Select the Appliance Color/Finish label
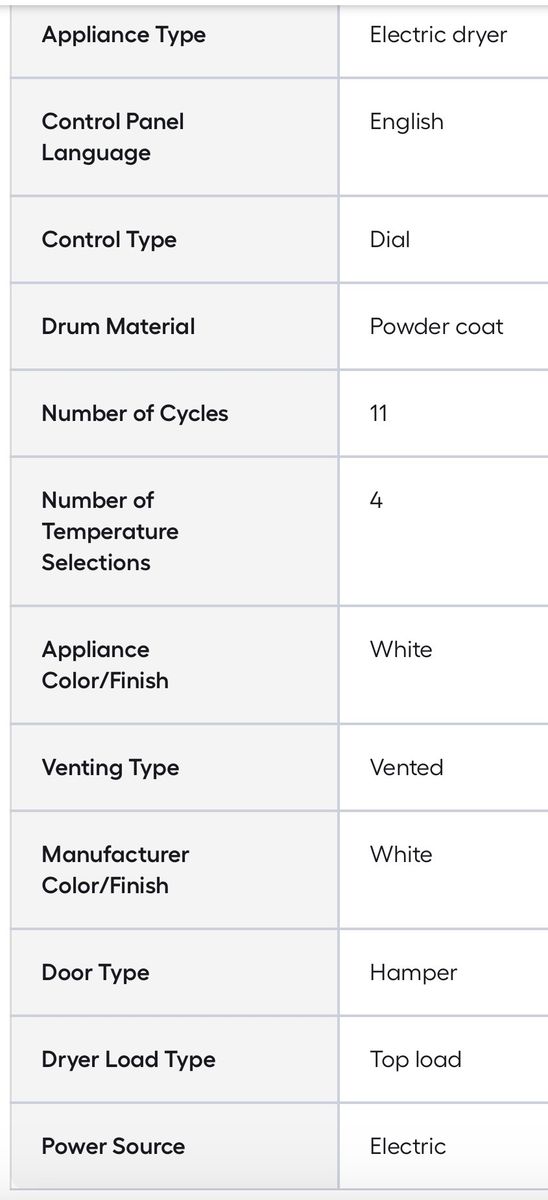Screen dimensions: 548x1200 (x=105, y=665)
